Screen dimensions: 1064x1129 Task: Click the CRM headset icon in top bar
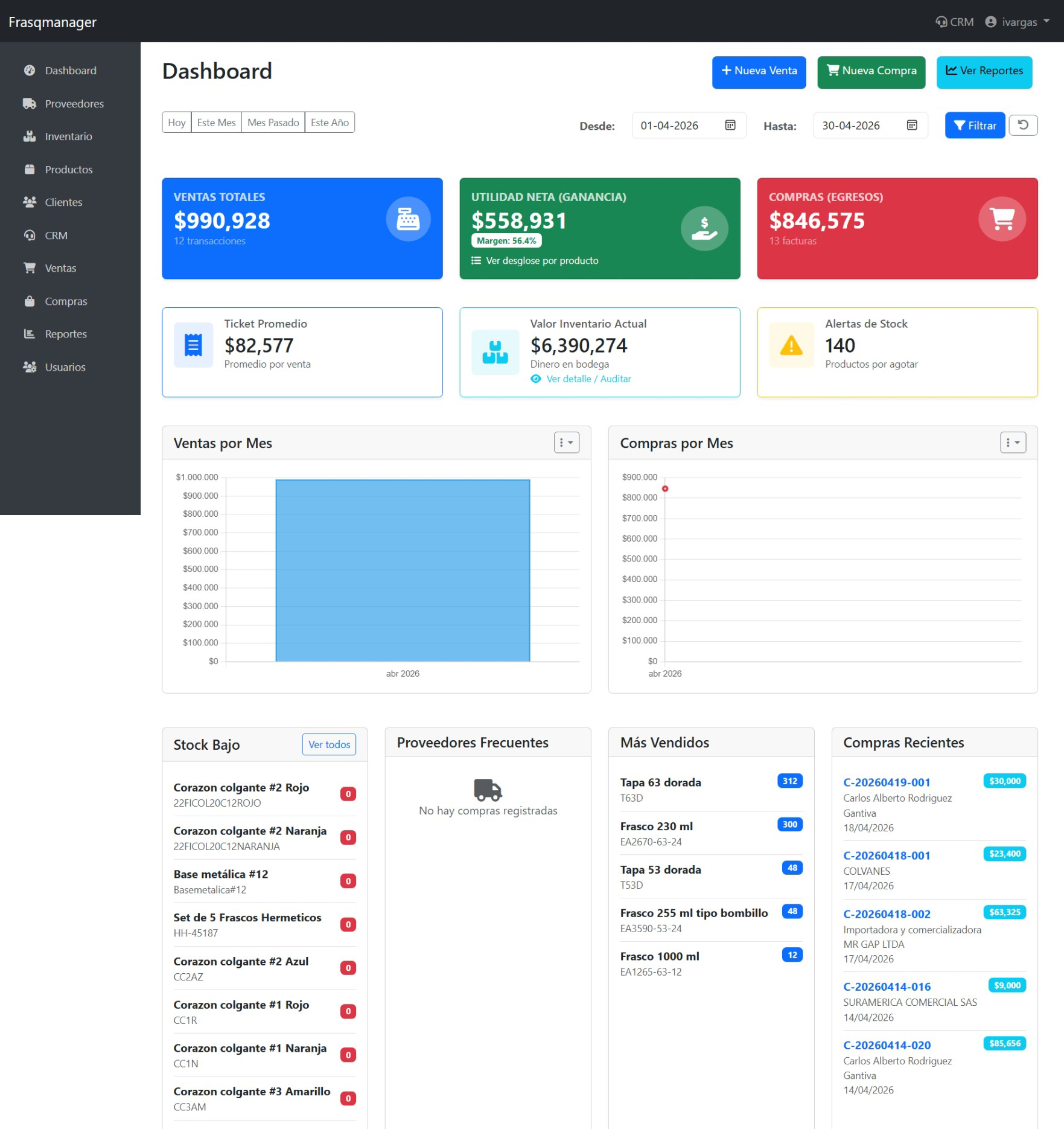coord(941,22)
